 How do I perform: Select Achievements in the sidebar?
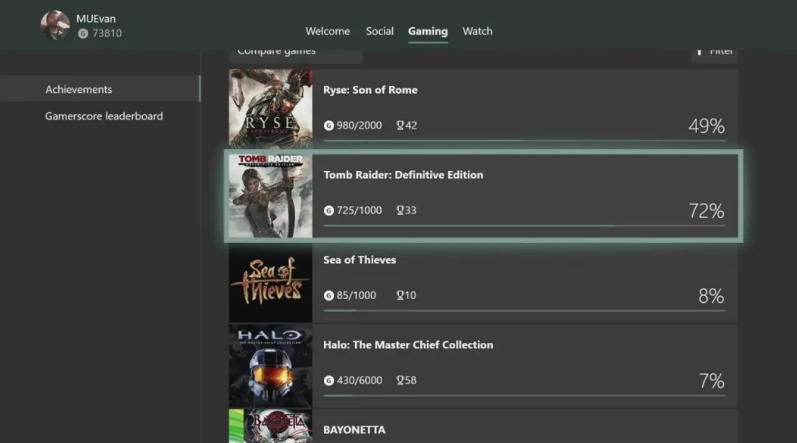click(x=100, y=89)
